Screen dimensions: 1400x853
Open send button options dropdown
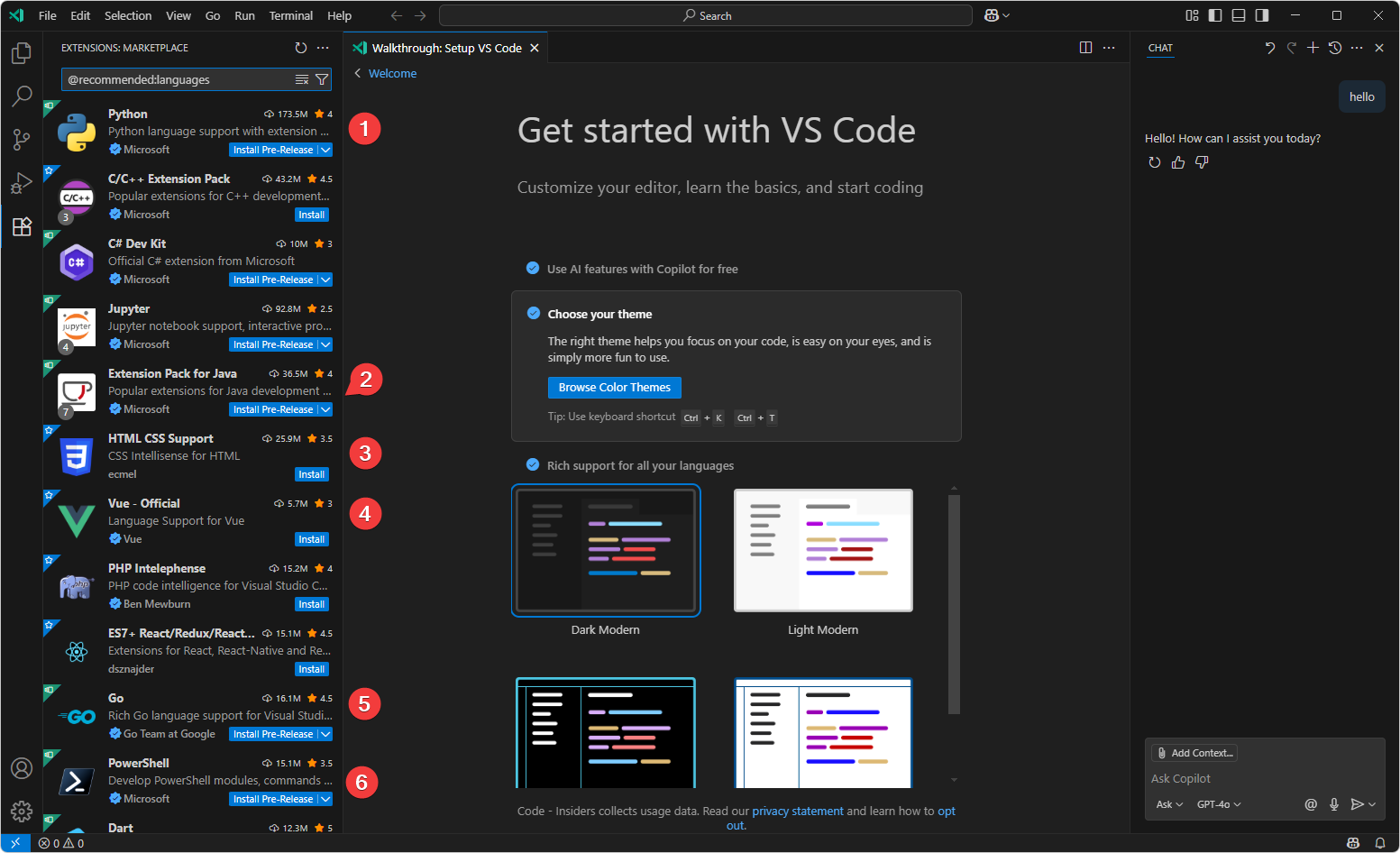1372,804
